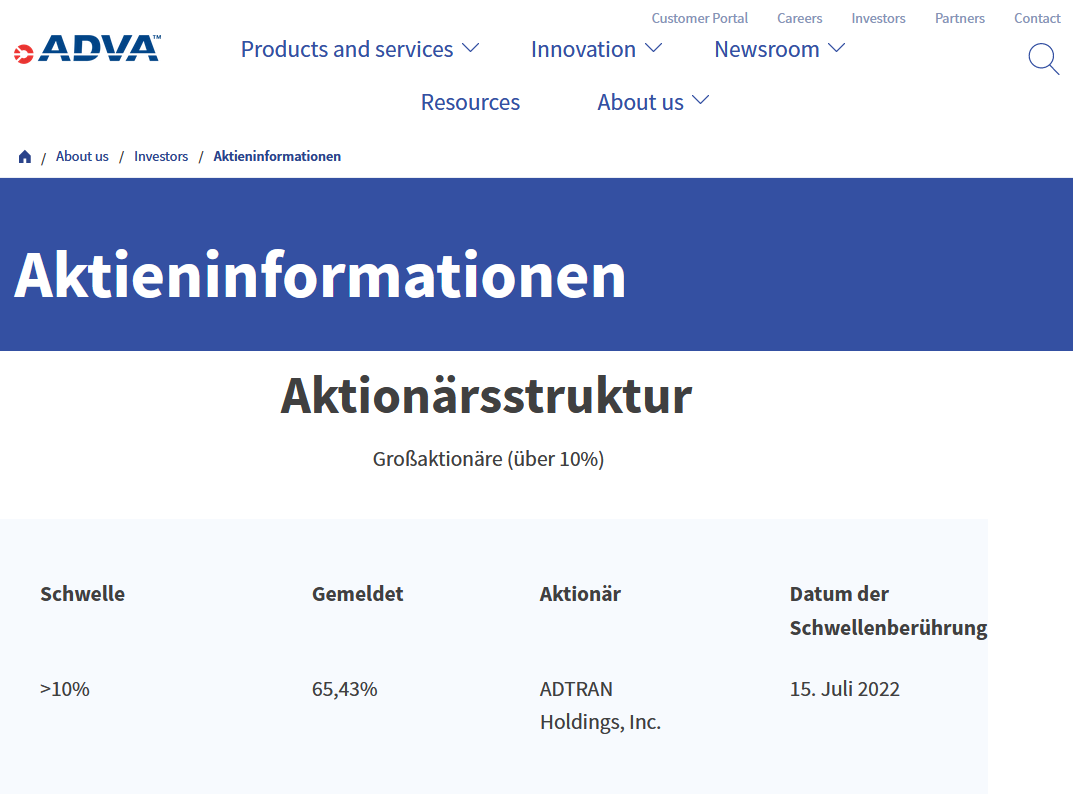Image resolution: width=1090 pixels, height=794 pixels.
Task: Click the Aktieninformationen breadcrumb entry
Action: click(x=277, y=155)
